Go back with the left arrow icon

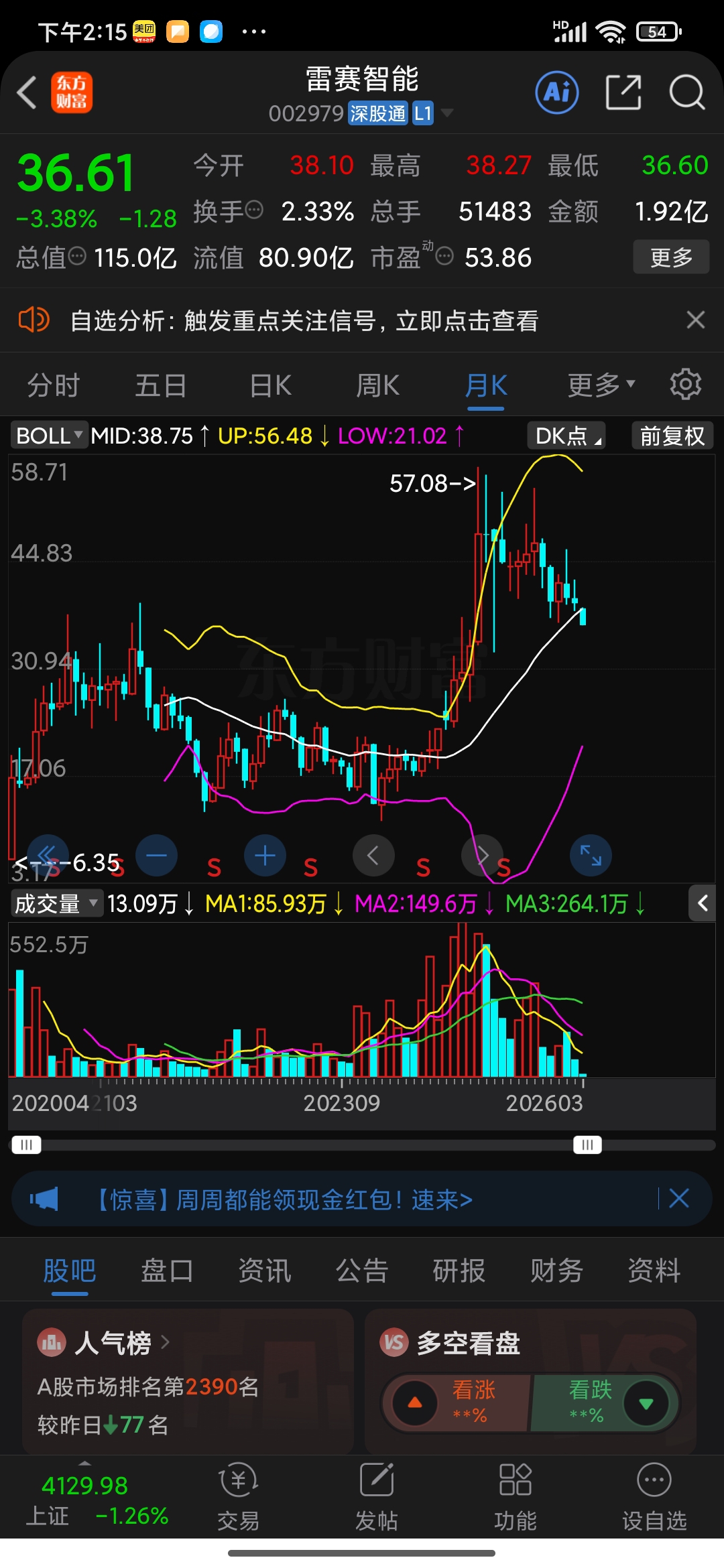pos(27,92)
